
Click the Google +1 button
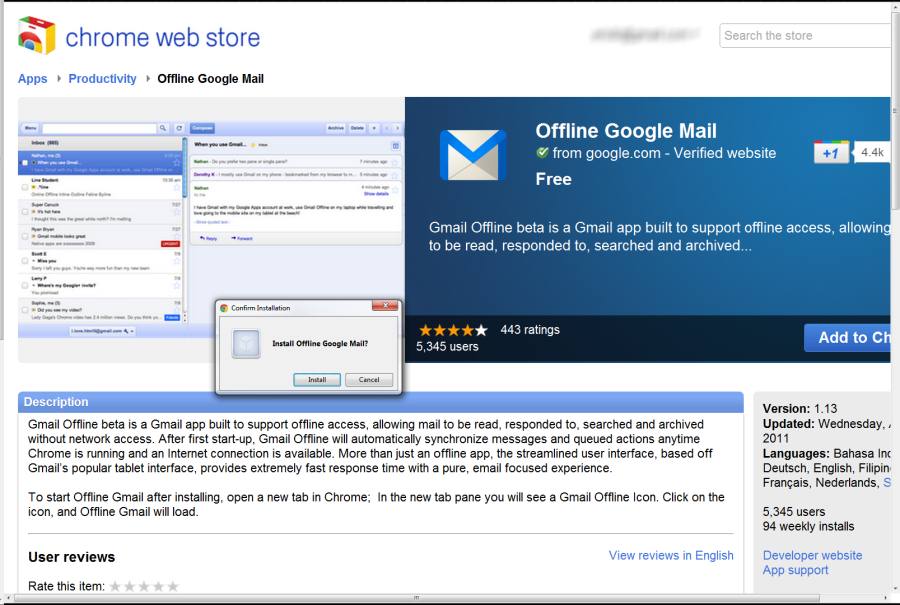click(x=830, y=153)
